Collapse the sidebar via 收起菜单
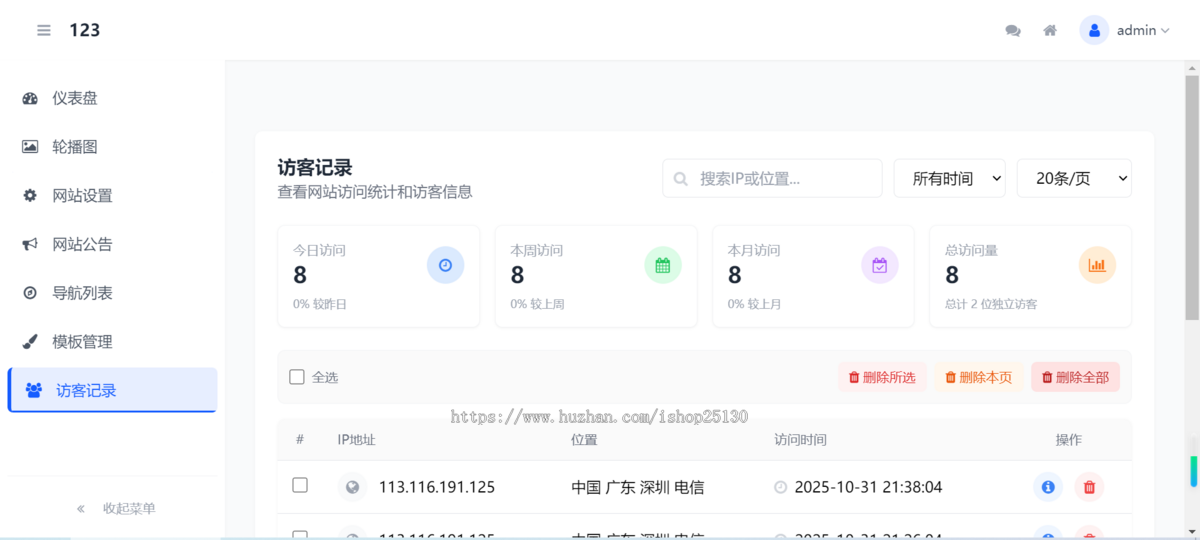The image size is (1200, 540). click(x=116, y=508)
